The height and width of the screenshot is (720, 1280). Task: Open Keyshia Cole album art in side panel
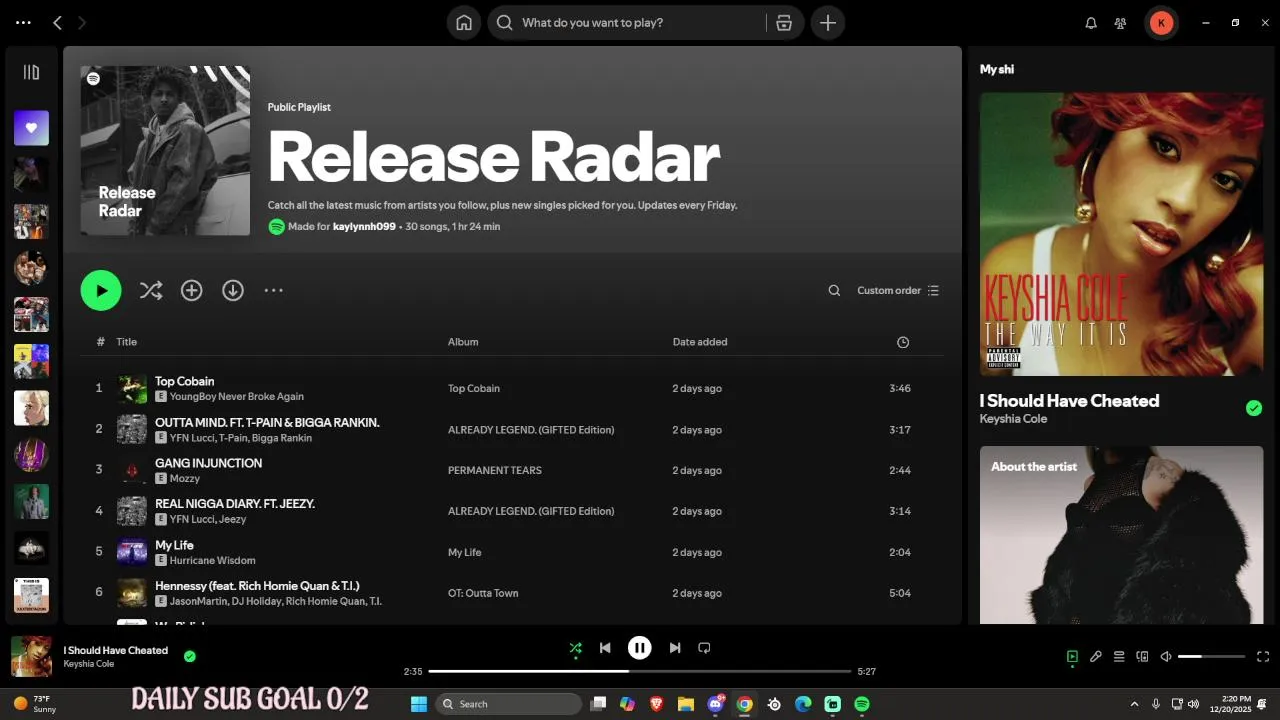pyautogui.click(x=1121, y=234)
